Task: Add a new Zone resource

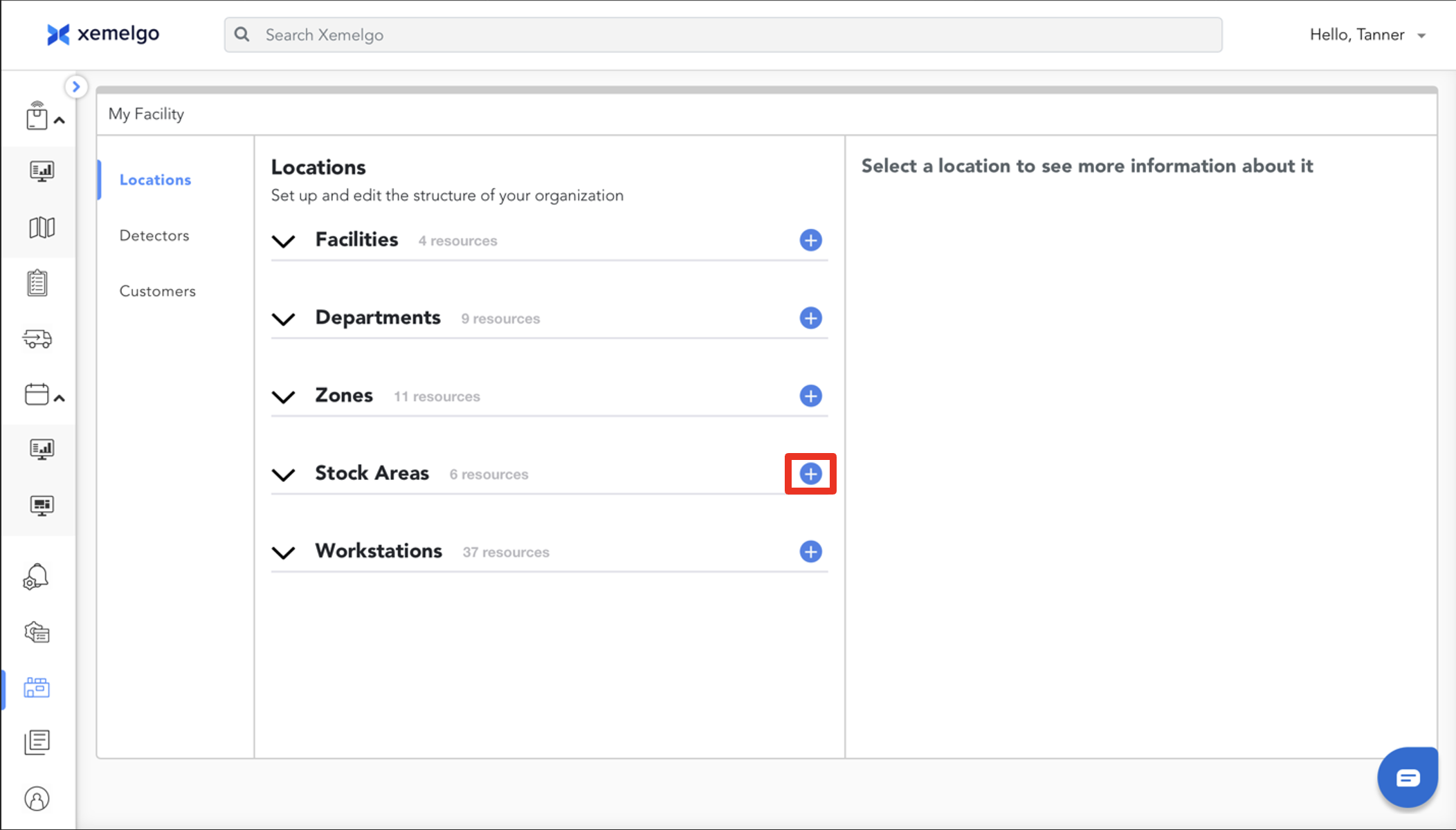Action: click(x=810, y=396)
